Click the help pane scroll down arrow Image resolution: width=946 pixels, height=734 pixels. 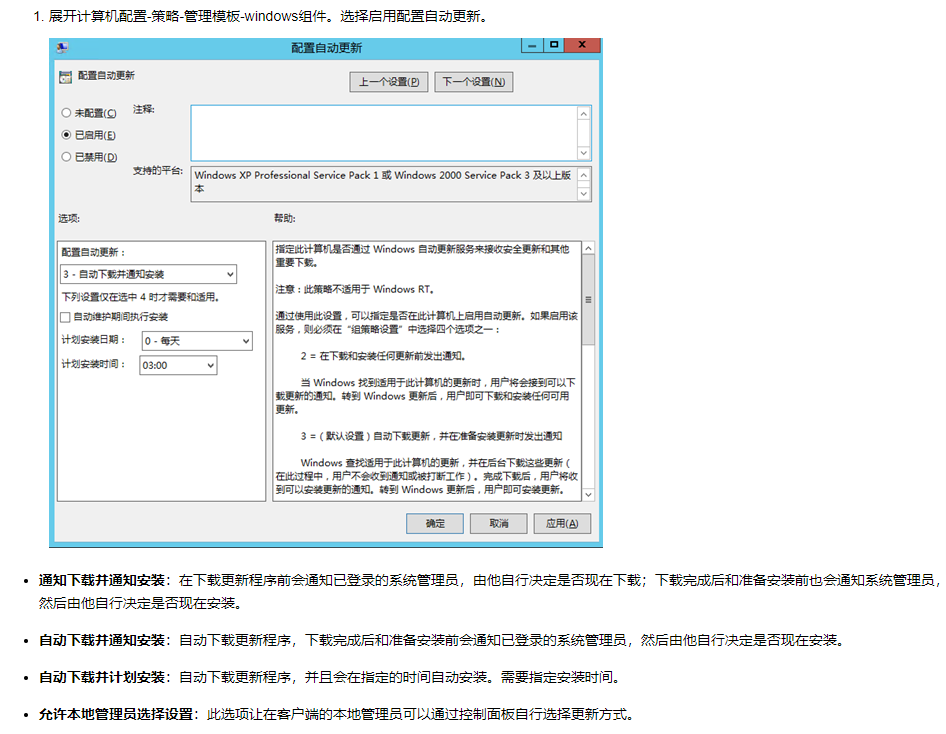point(588,495)
